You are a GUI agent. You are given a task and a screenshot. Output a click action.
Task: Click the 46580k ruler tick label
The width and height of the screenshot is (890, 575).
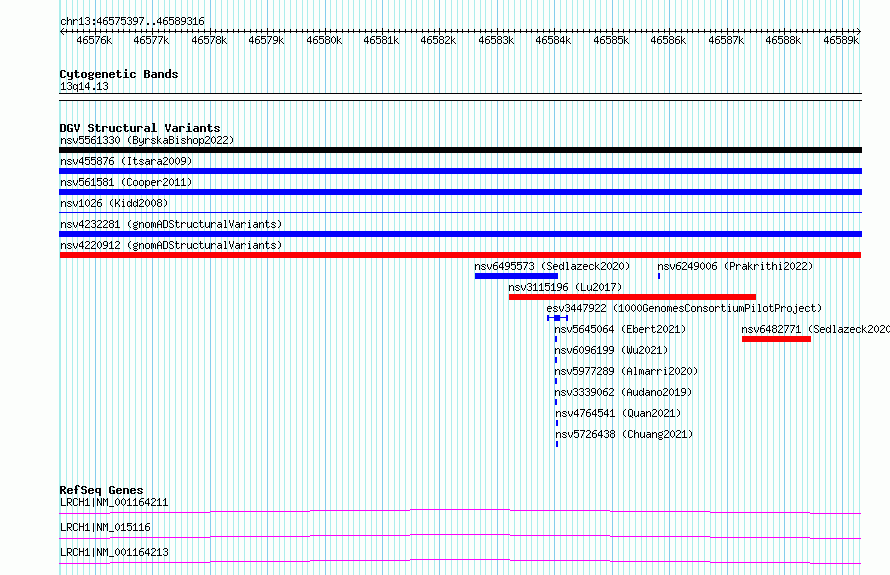tap(324, 40)
